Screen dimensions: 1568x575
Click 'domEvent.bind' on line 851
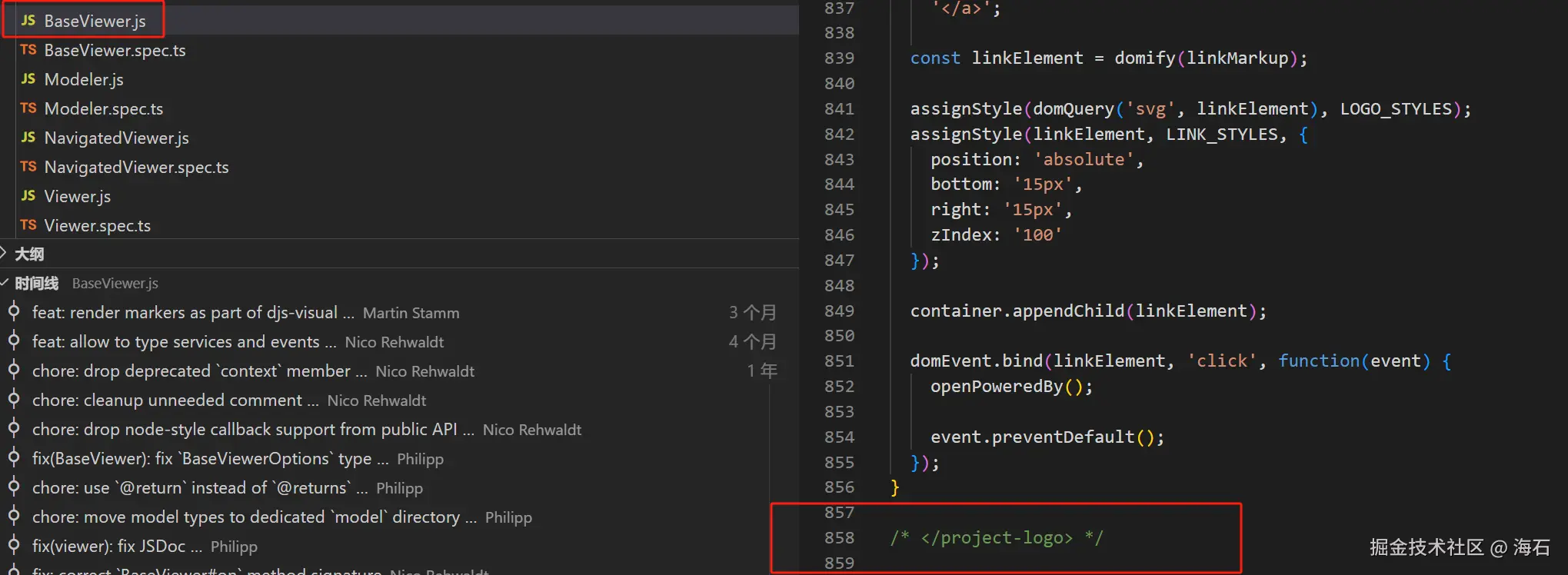(x=977, y=361)
